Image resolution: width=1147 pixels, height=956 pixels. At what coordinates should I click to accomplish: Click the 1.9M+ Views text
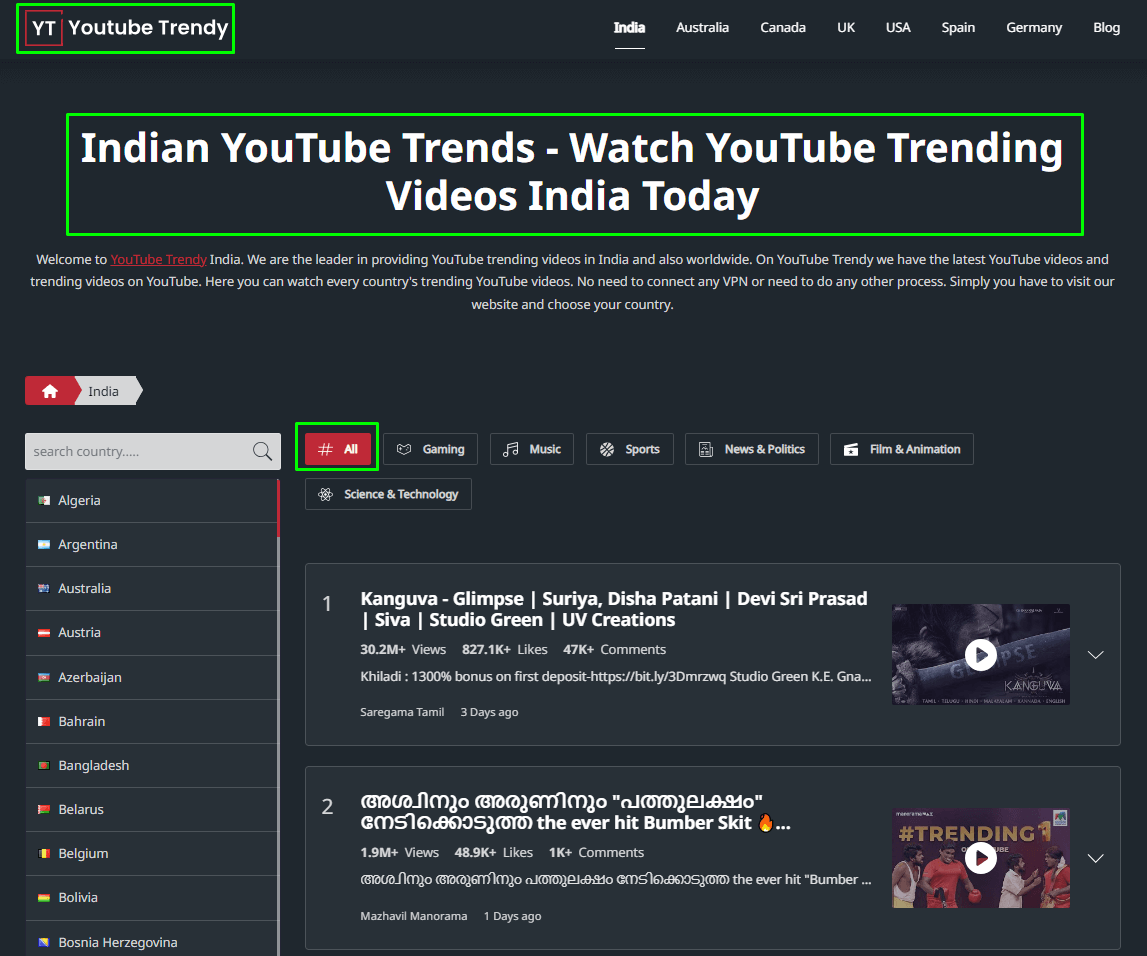pos(399,853)
